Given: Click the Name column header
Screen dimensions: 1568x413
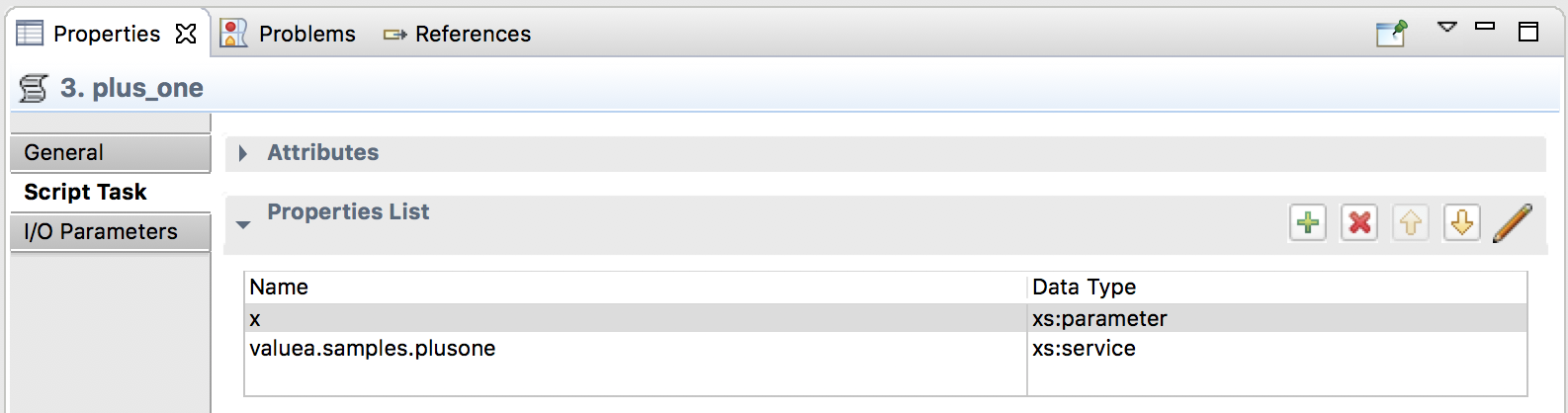Looking at the screenshot, I should click(633, 288).
